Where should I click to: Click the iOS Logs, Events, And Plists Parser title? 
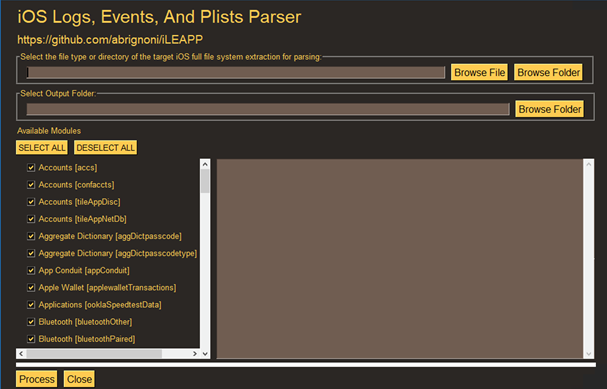pyautogui.click(x=159, y=17)
